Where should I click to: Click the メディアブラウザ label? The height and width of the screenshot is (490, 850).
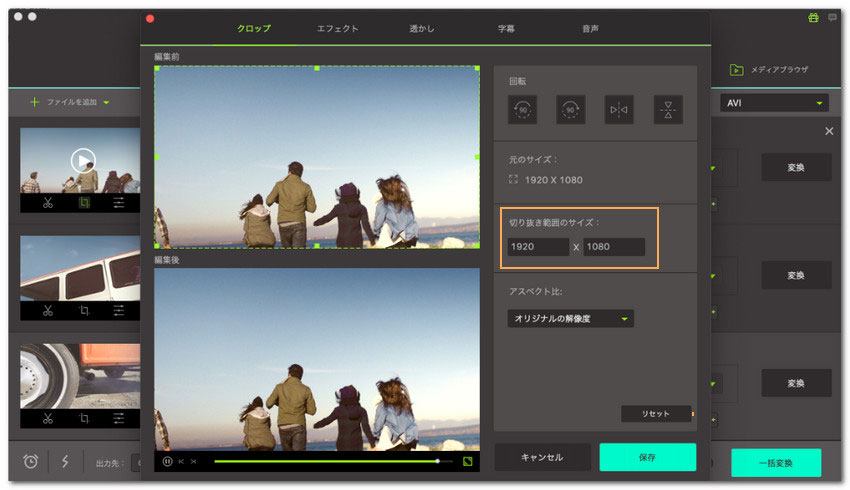780,69
